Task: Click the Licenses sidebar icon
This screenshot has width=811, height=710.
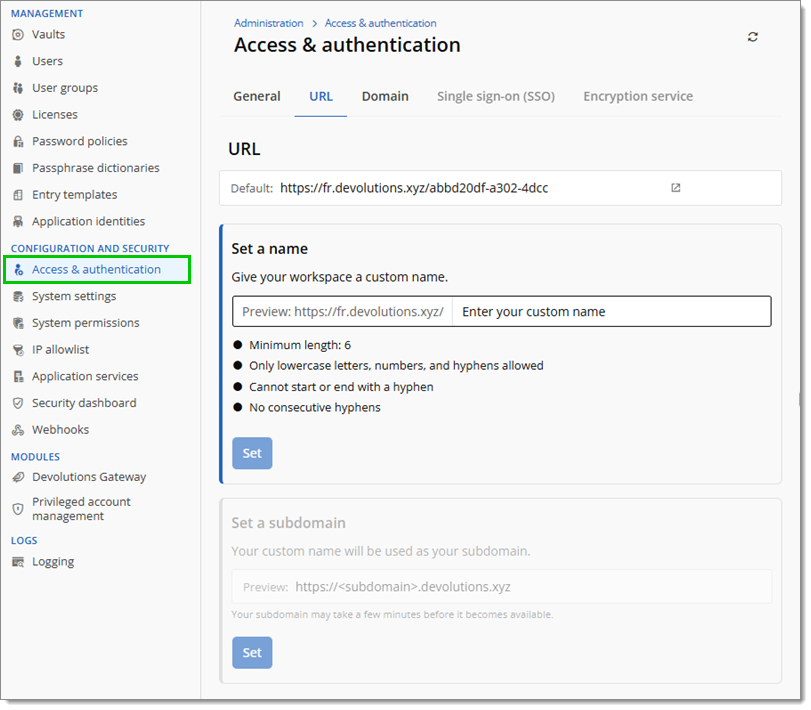Action: [x=18, y=115]
